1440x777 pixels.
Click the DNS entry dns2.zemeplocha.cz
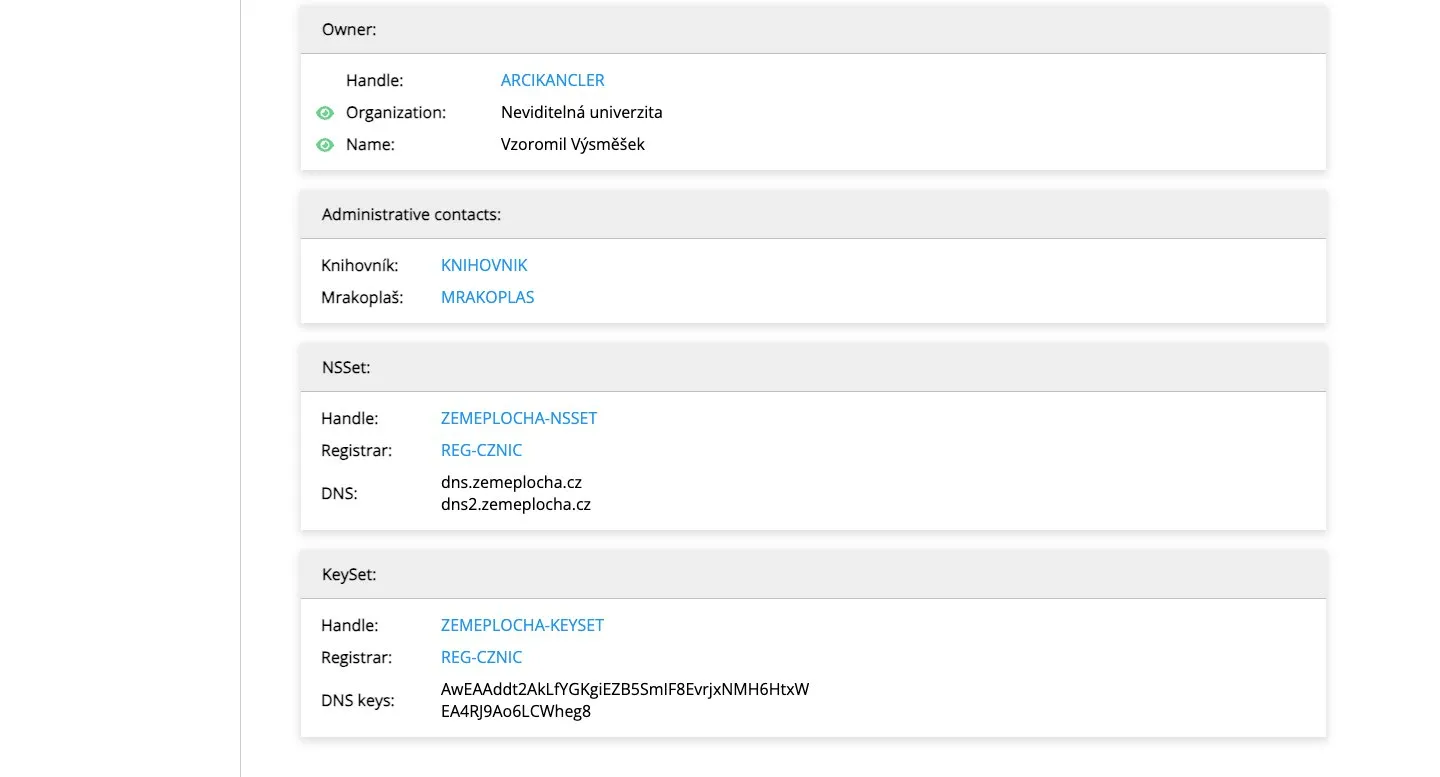516,504
